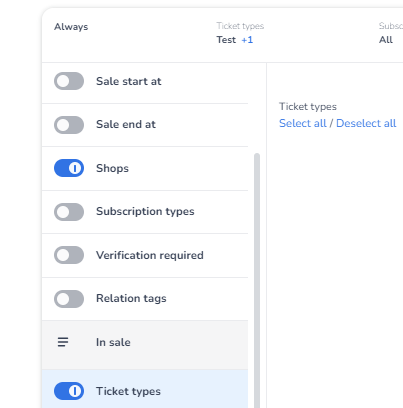Turn on the Sale end at switch

tap(69, 125)
